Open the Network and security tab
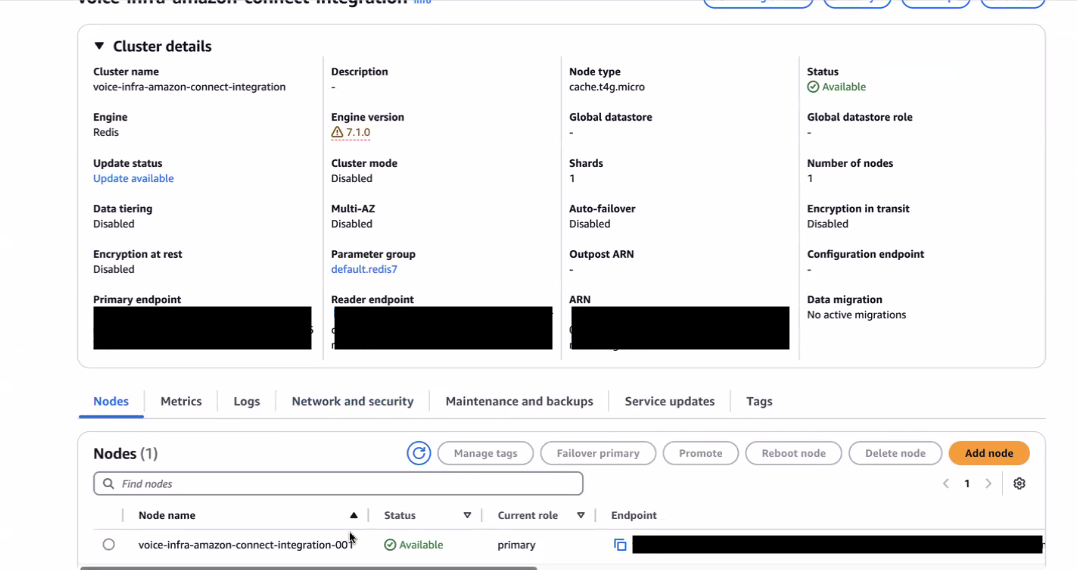This screenshot has height=570, width=1077. click(352, 401)
